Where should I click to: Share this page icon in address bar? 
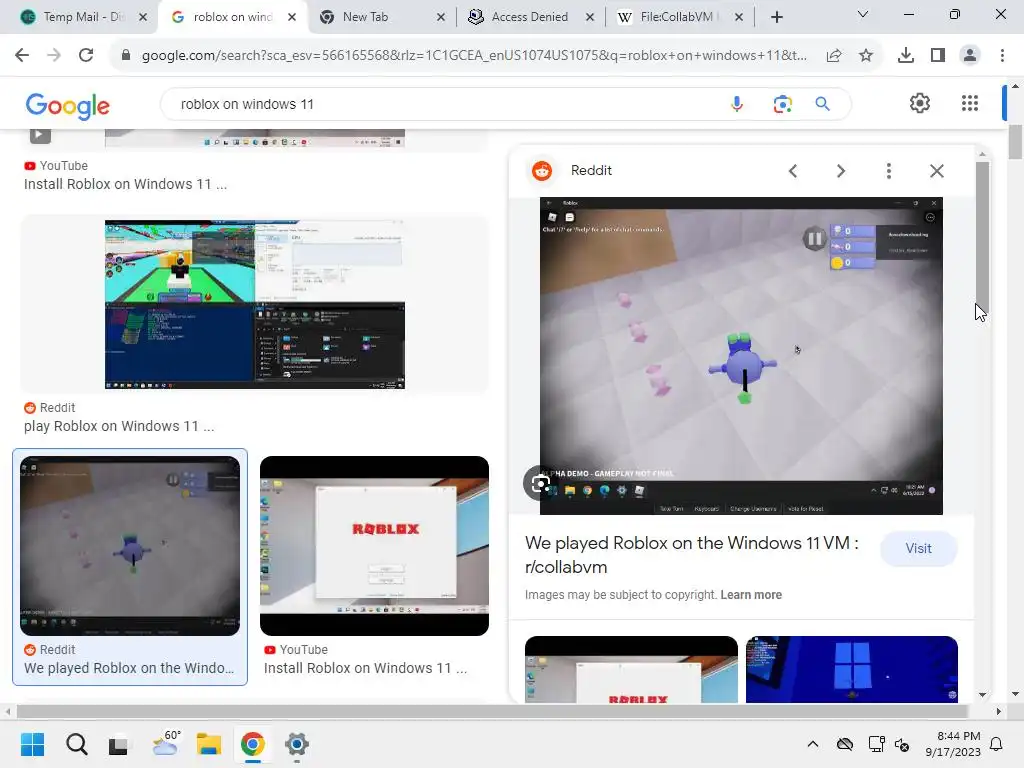click(834, 56)
